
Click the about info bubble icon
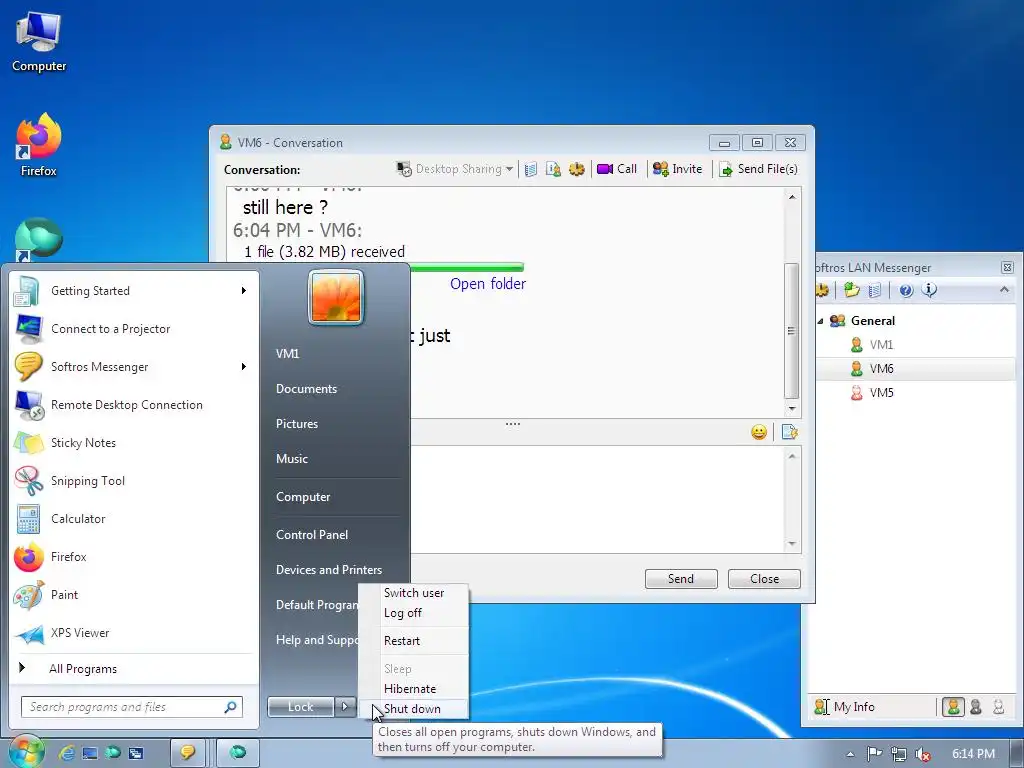click(929, 290)
